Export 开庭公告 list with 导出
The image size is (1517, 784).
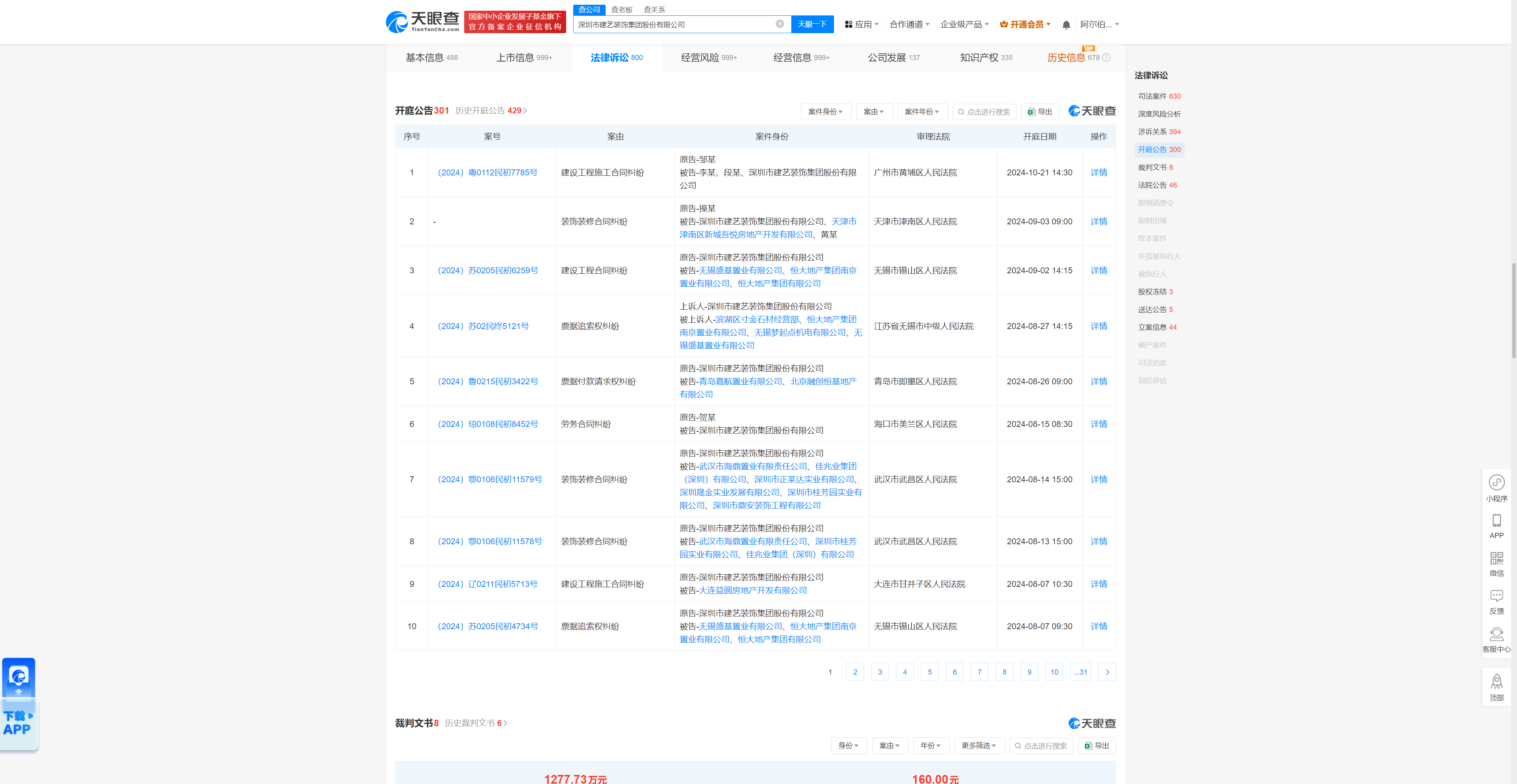(x=1039, y=112)
